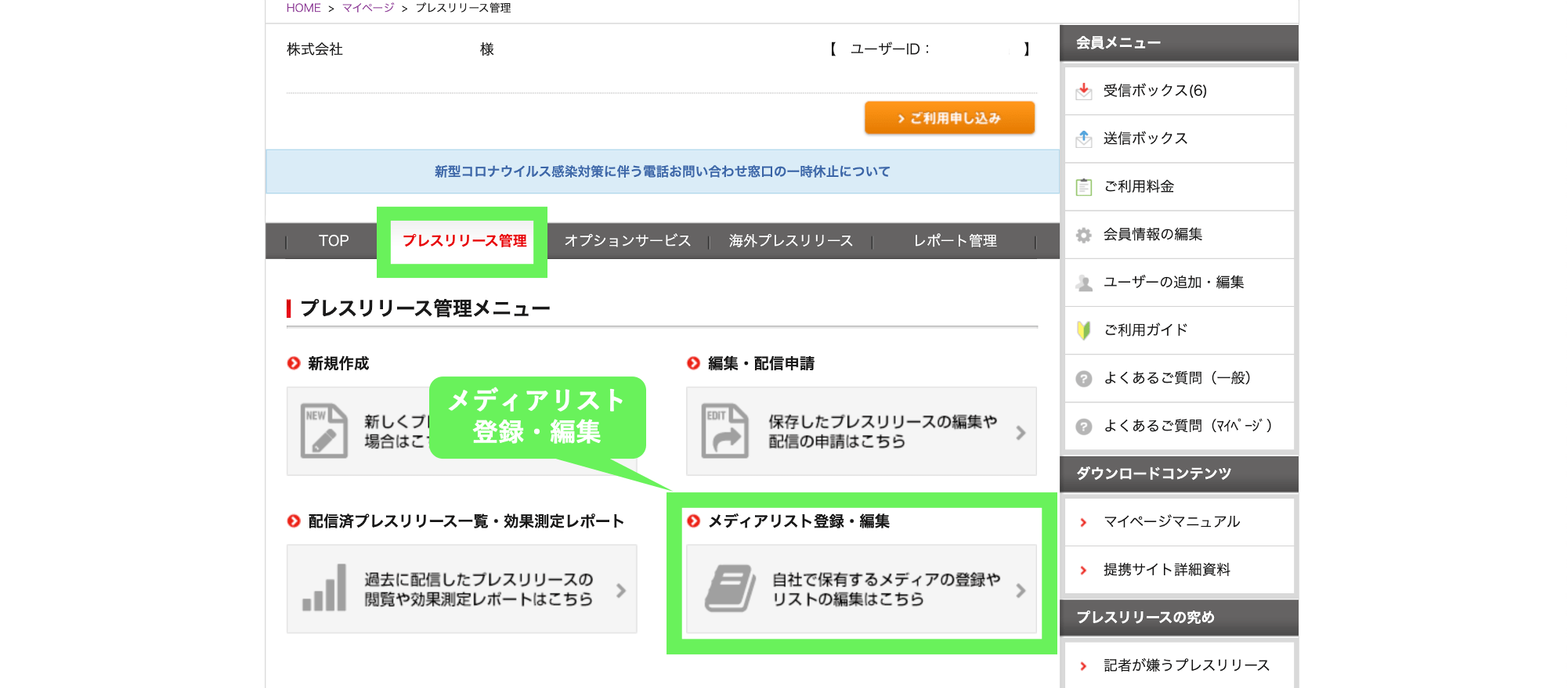
Task: Go to HOME via the breadcrumb
Action: pyautogui.click(x=303, y=8)
